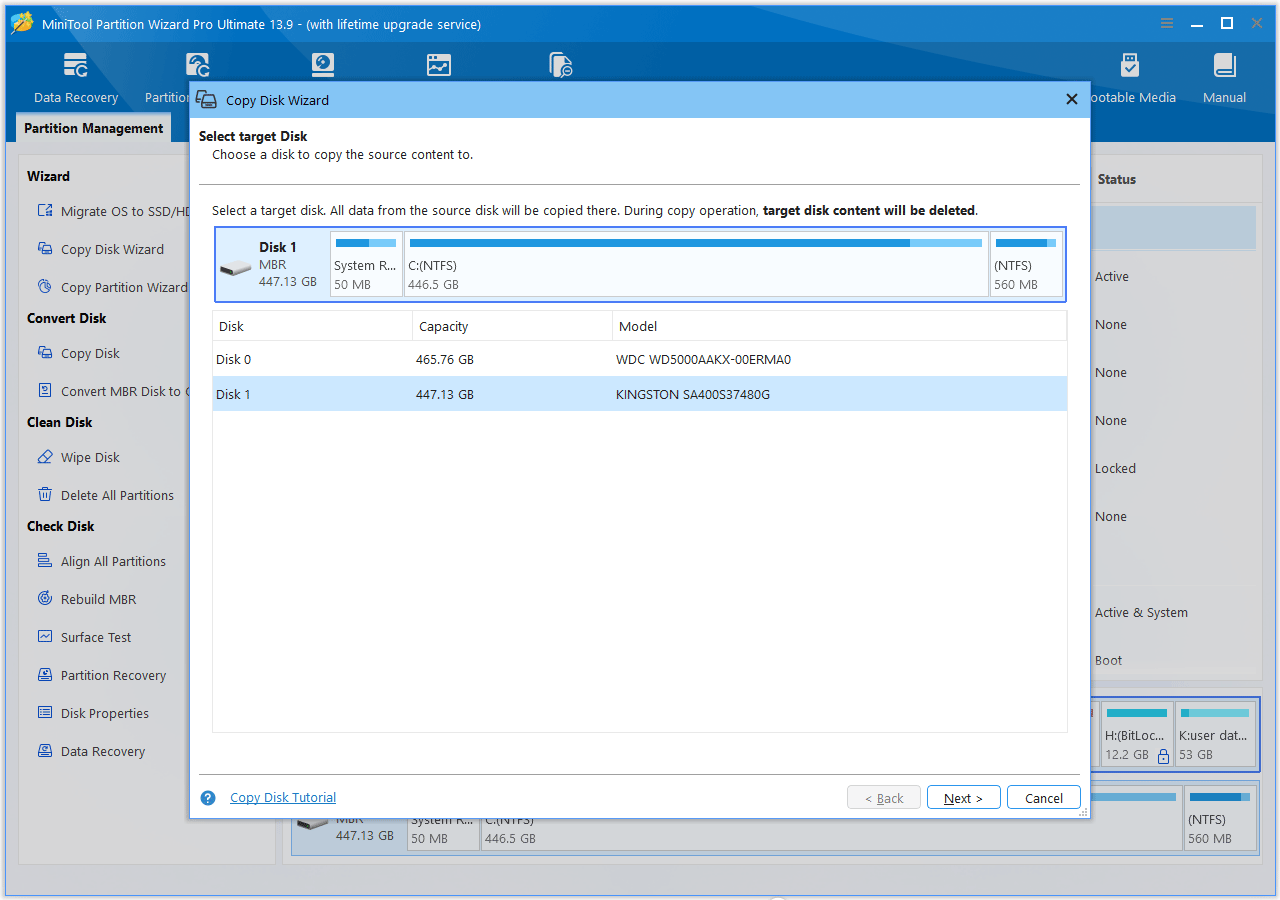1280x900 pixels.
Task: Click the Capacity column header
Action: pos(512,326)
